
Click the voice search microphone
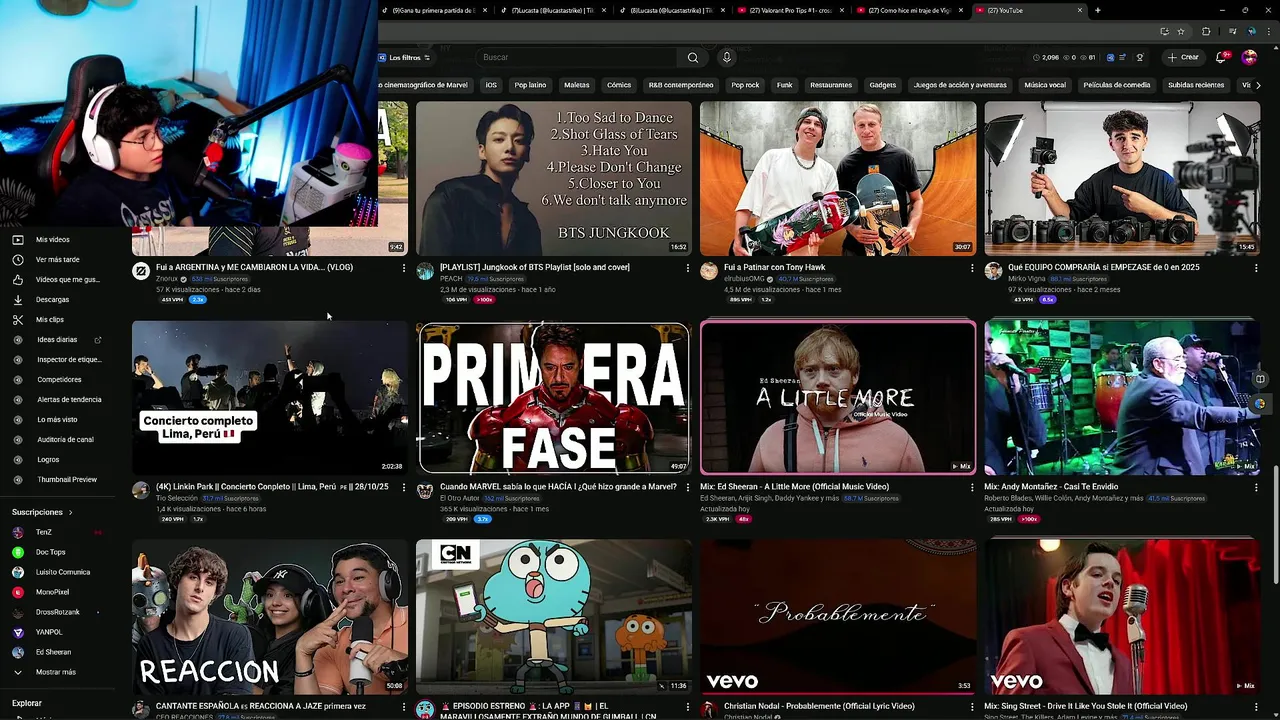(x=727, y=58)
